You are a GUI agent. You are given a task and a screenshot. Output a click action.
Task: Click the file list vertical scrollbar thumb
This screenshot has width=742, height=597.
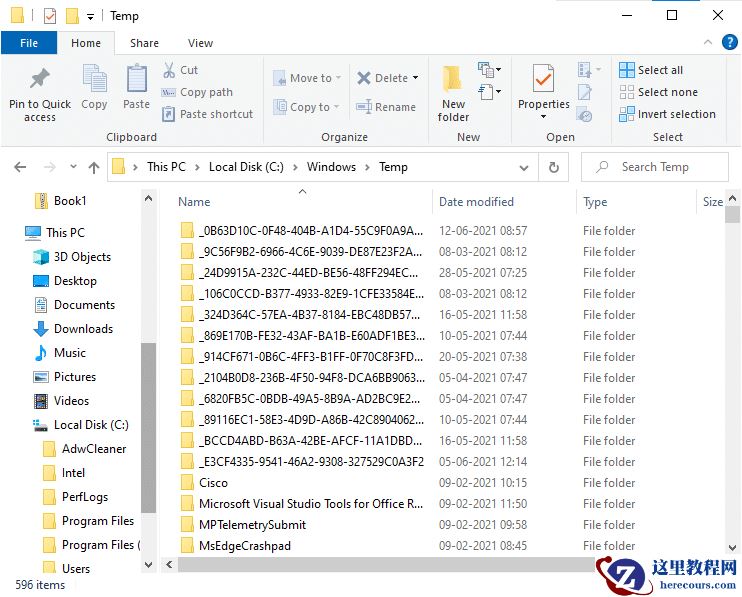tap(732, 214)
